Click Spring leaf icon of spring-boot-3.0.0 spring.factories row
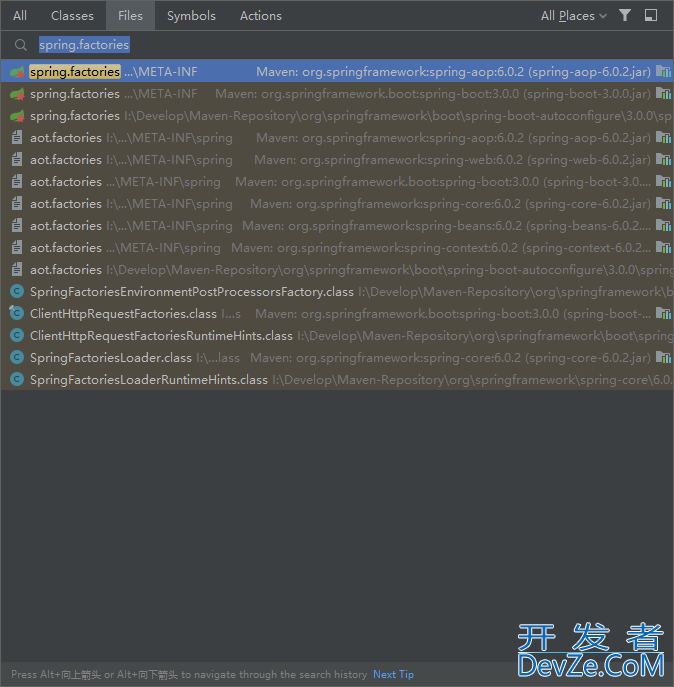674x687 pixels. coord(17,93)
